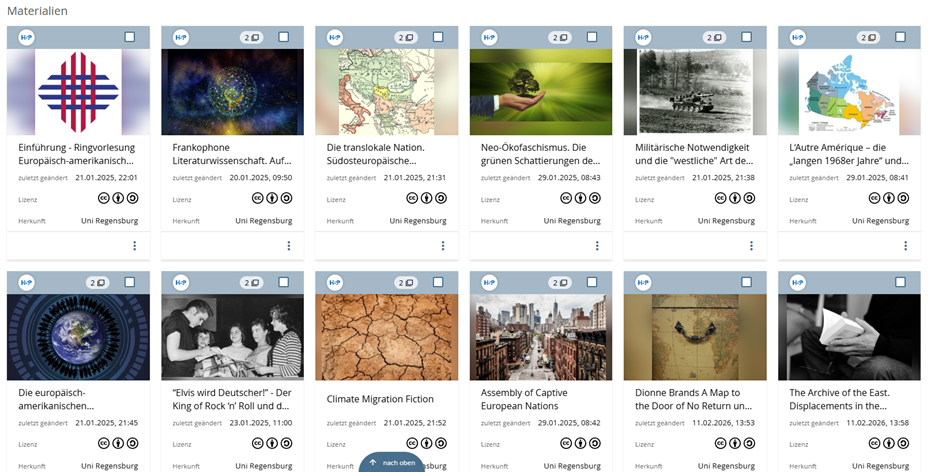Viewport: 931px width, 472px height.
Task: Click element count badge on Dionne Brands card
Action: [713, 282]
